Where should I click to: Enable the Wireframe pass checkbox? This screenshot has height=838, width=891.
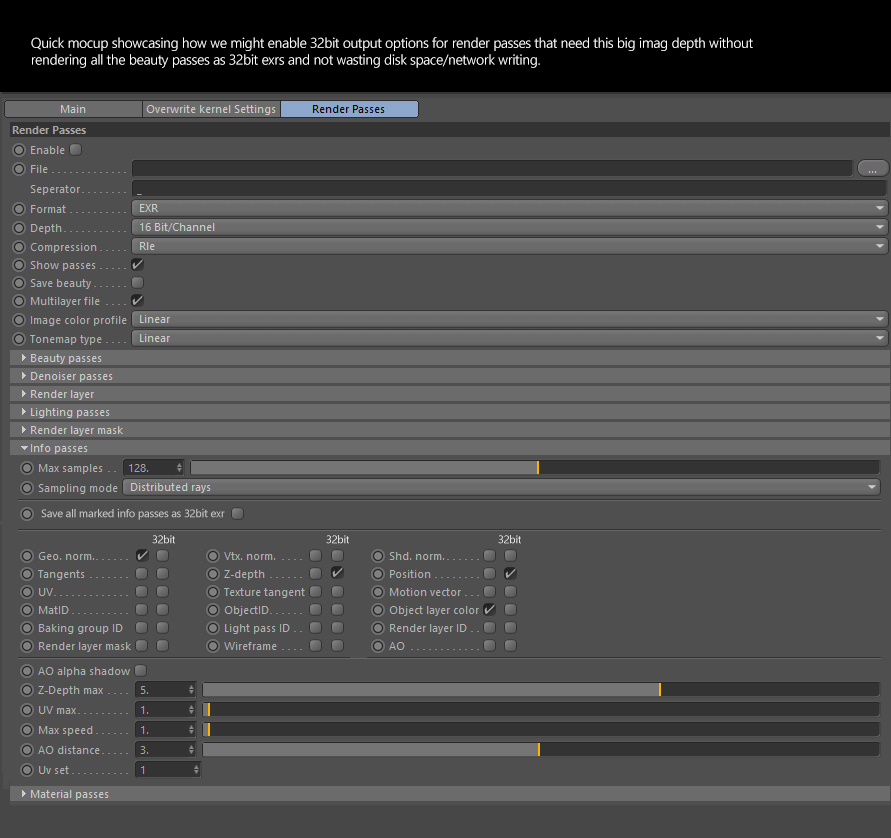tap(315, 646)
